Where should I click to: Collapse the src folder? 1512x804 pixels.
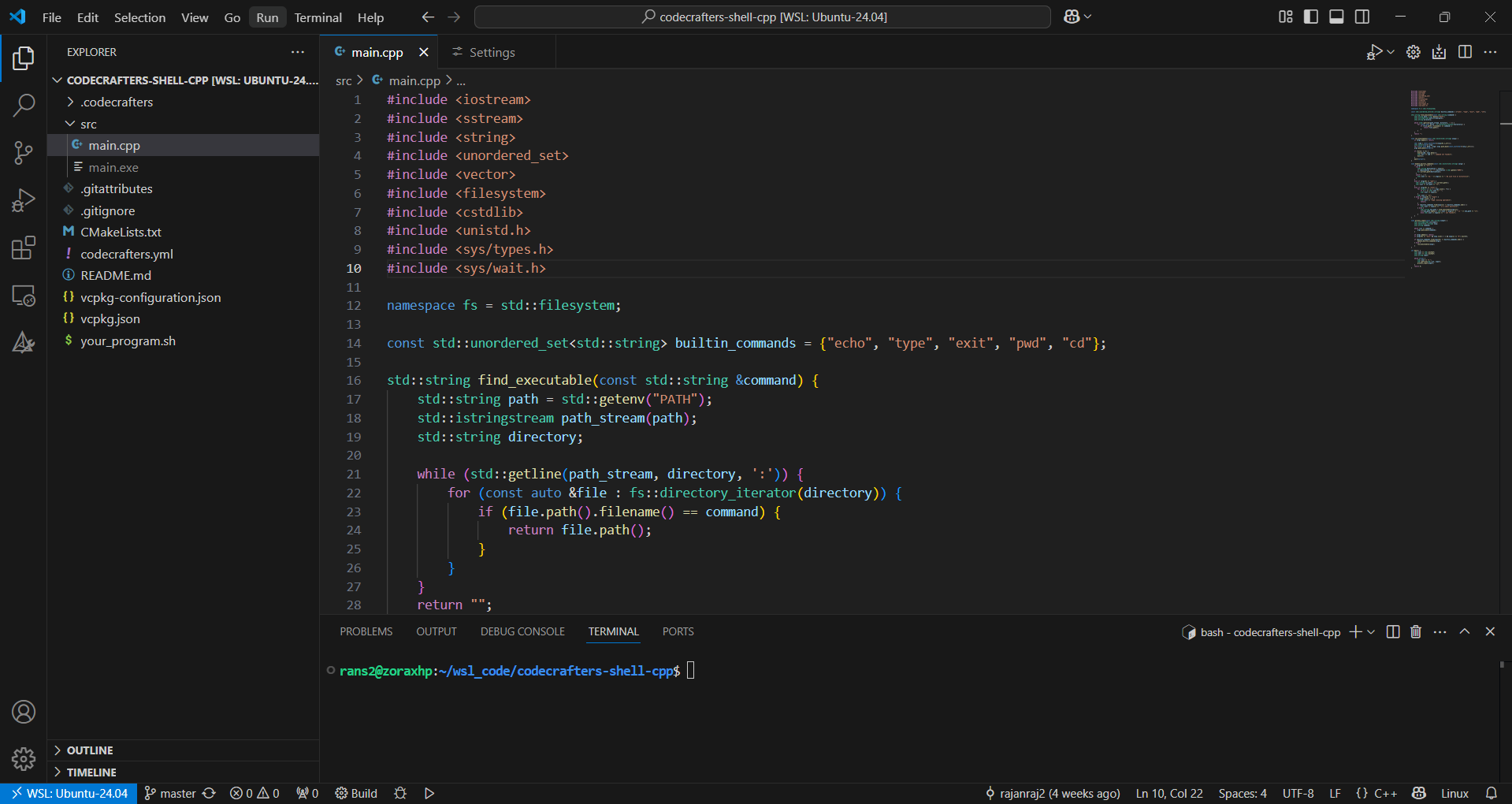click(70, 124)
